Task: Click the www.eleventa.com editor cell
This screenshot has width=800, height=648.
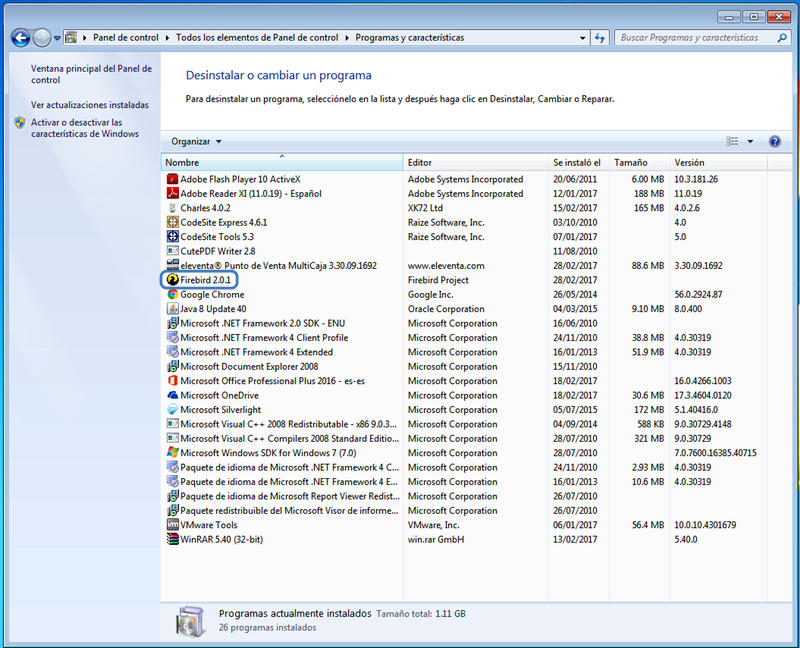Action: click(446, 265)
